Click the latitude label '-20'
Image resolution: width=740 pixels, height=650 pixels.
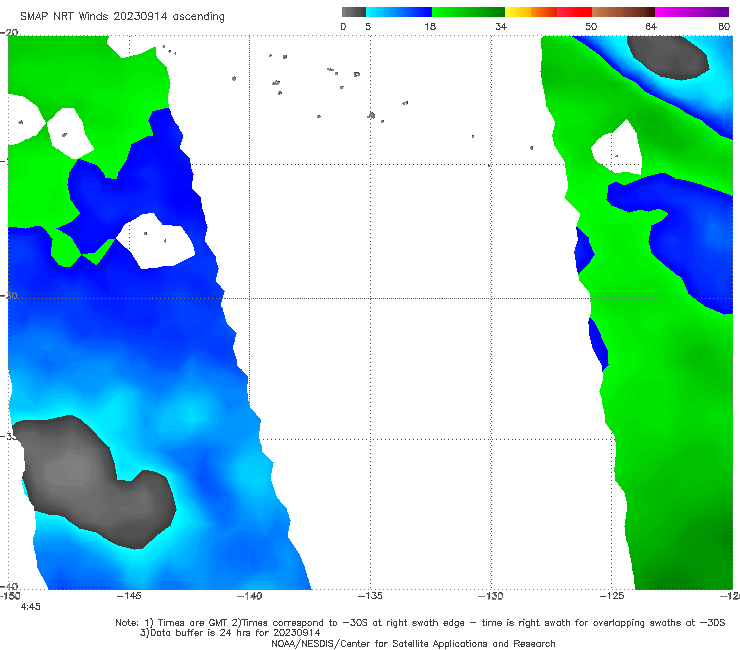(9, 32)
